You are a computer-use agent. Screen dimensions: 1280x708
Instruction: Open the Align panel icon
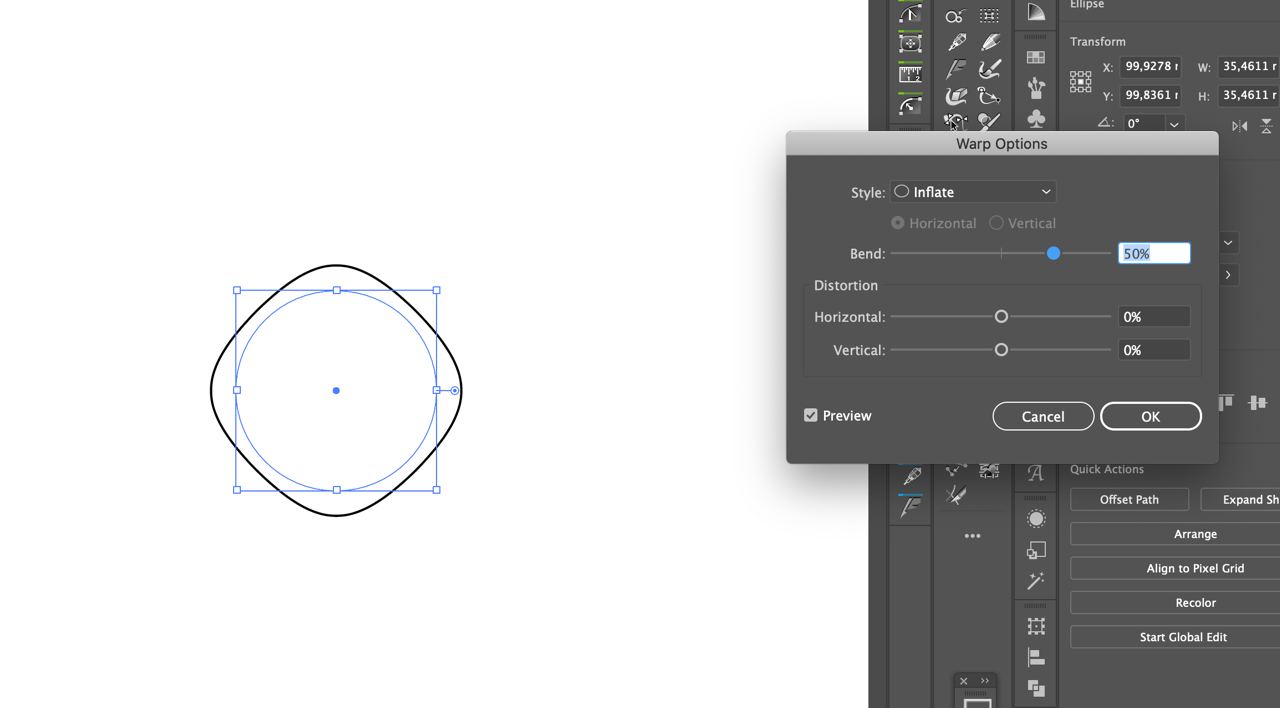click(1036, 657)
